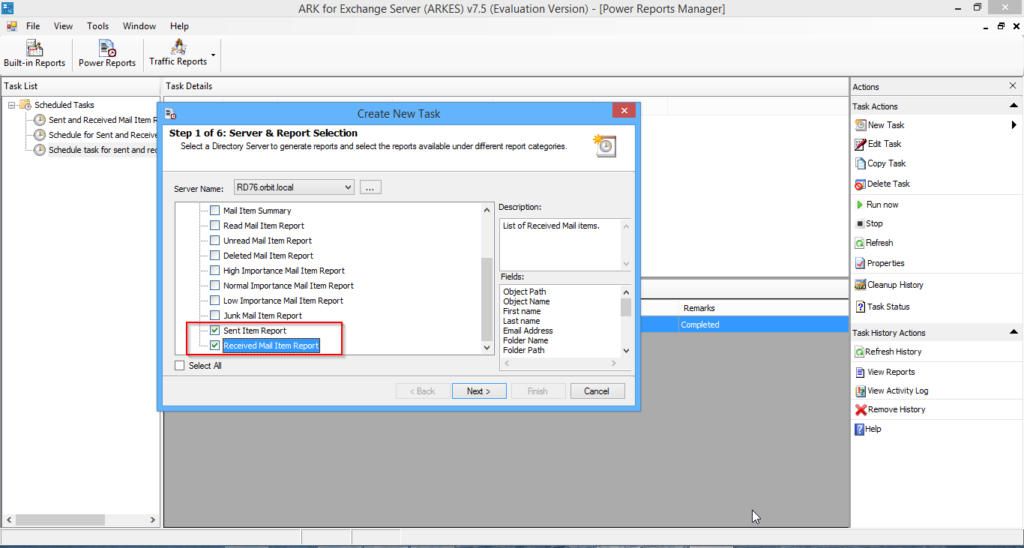This screenshot has width=1024, height=548.
Task: Open Window menu
Action: pos(140,26)
